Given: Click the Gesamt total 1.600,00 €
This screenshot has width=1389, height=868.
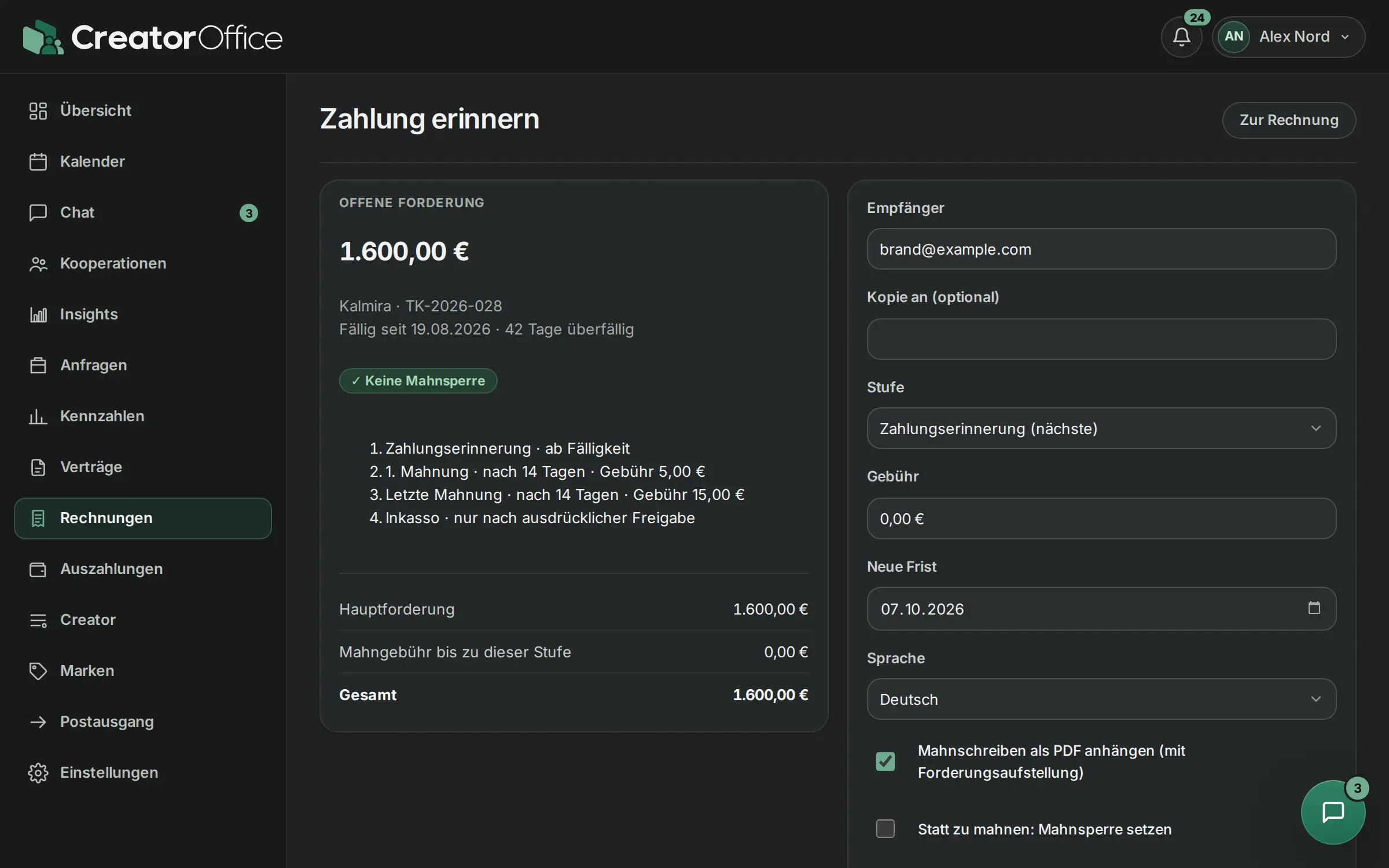Looking at the screenshot, I should click(770, 695).
